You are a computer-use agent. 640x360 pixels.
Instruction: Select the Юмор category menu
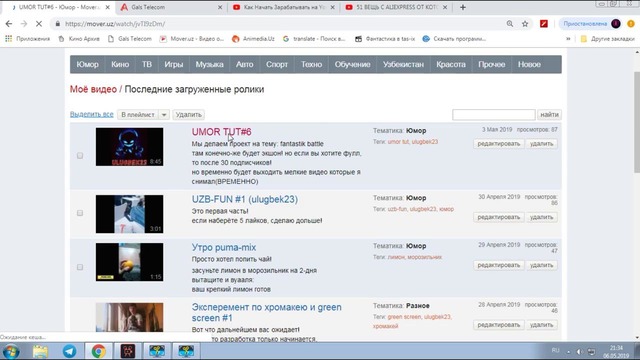(87, 64)
